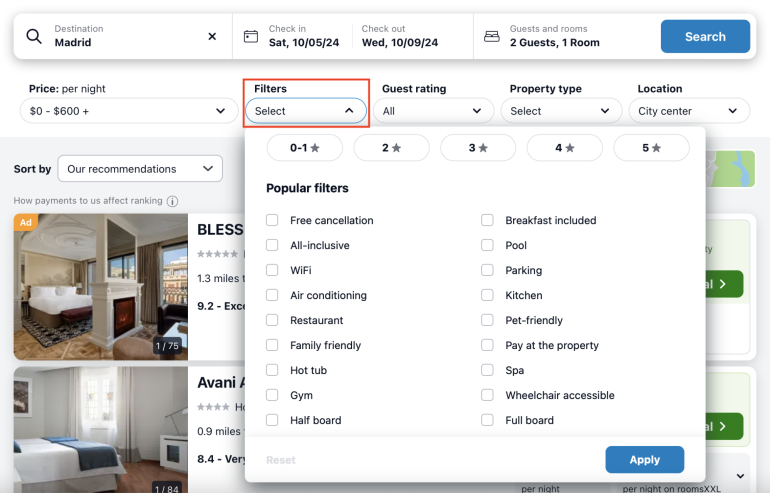Tick the Pet-friendly checkbox
Screen dimensions: 770x493
coord(488,320)
